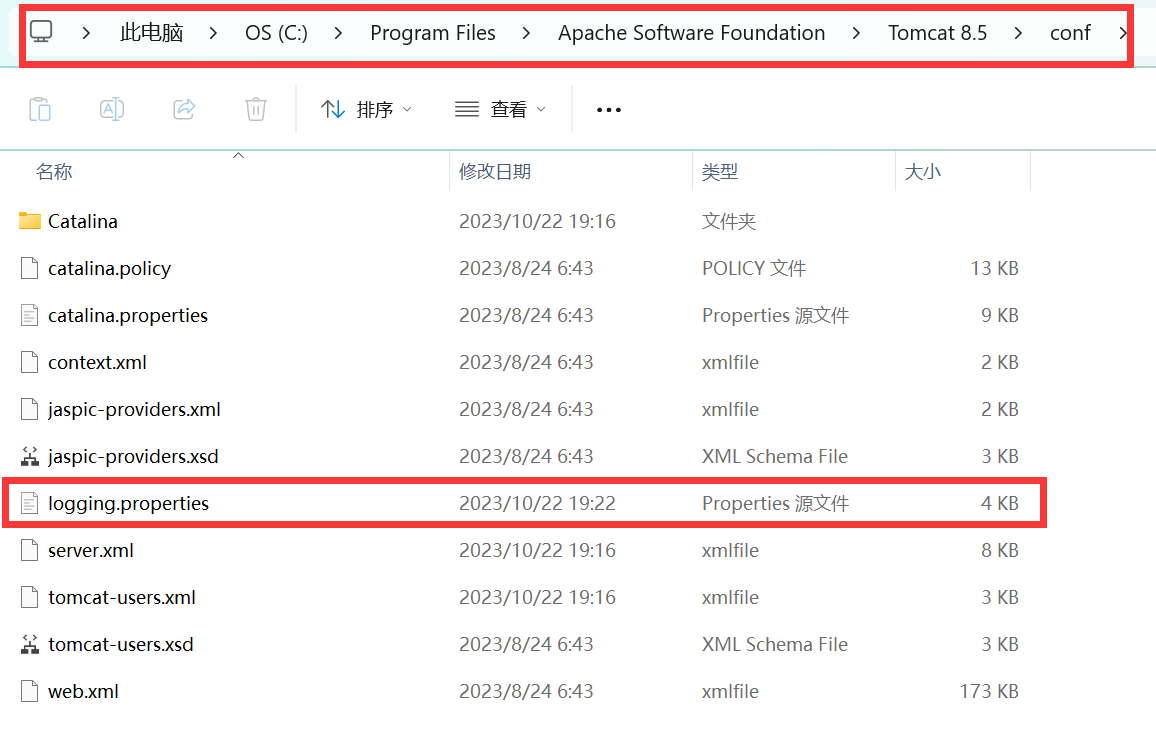1156x741 pixels.
Task: Go to 此电脑 in the breadcrumb
Action: click(151, 32)
